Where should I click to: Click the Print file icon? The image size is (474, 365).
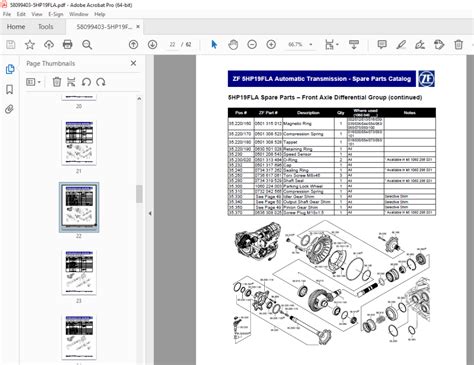pyautogui.click(x=68, y=44)
